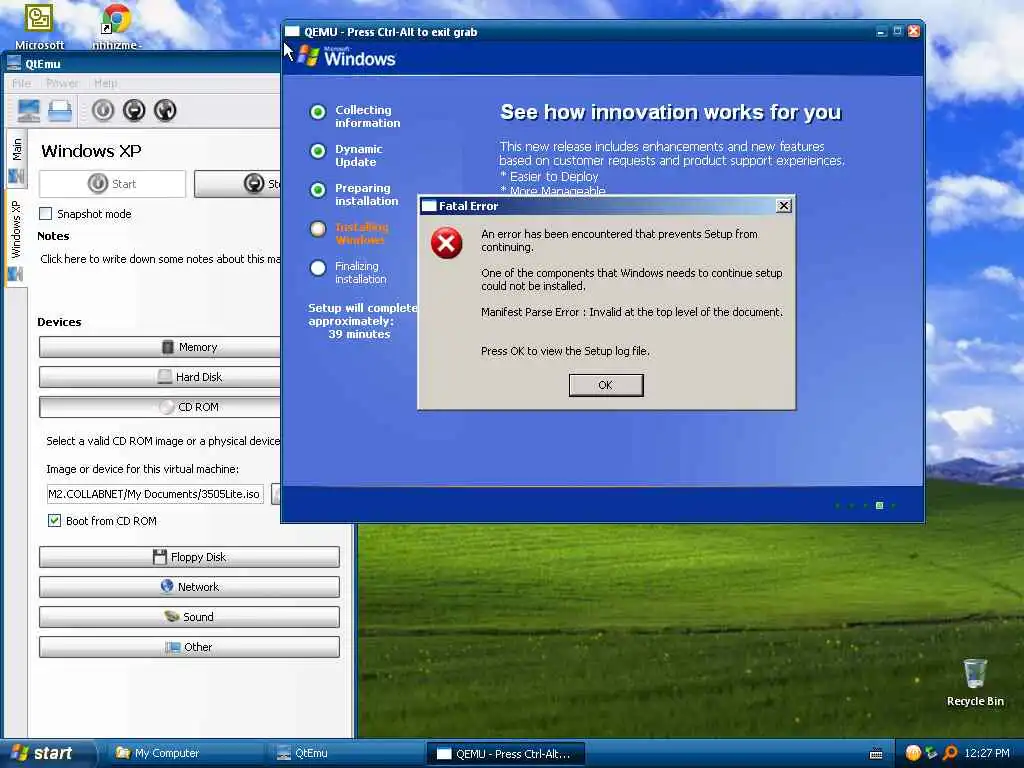This screenshot has width=1024, height=768.
Task: Open the File menu in QtEmu
Action: click(x=22, y=83)
